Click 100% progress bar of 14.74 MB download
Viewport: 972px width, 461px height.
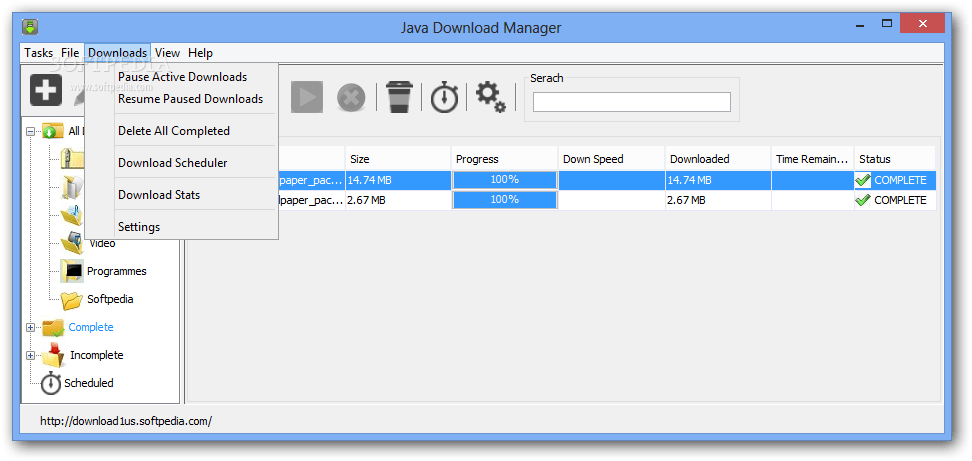505,180
